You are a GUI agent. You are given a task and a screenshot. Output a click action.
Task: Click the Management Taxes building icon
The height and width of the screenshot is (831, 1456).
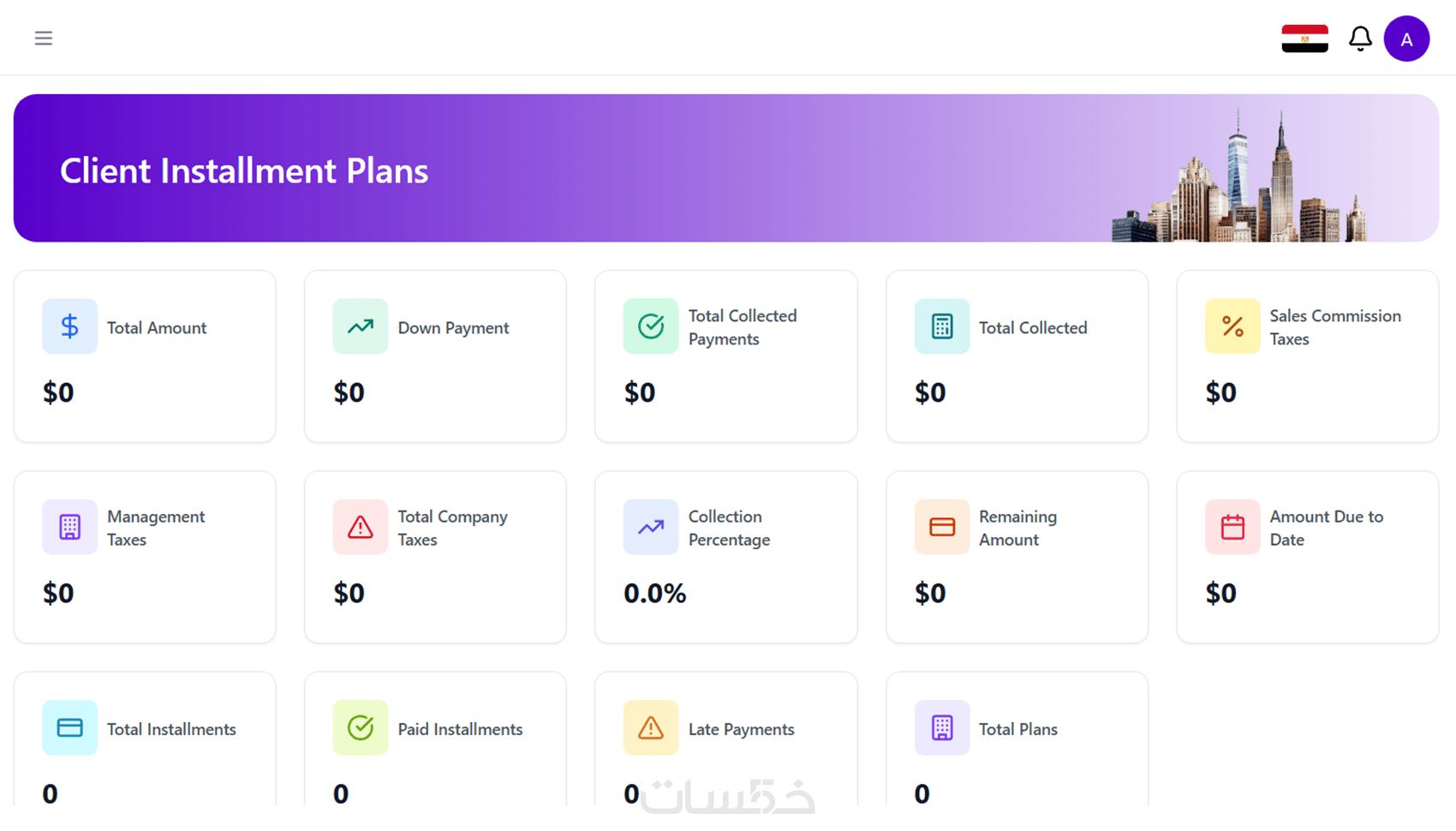(69, 527)
